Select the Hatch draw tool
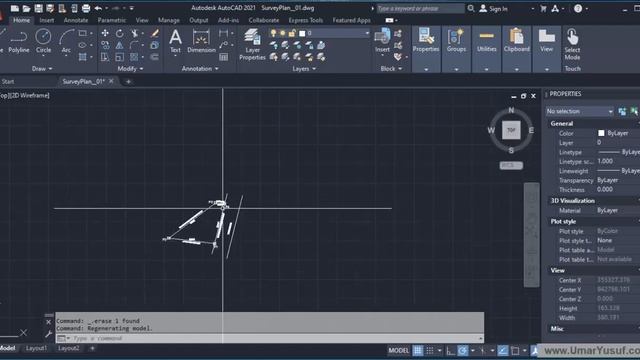 (x=83, y=57)
